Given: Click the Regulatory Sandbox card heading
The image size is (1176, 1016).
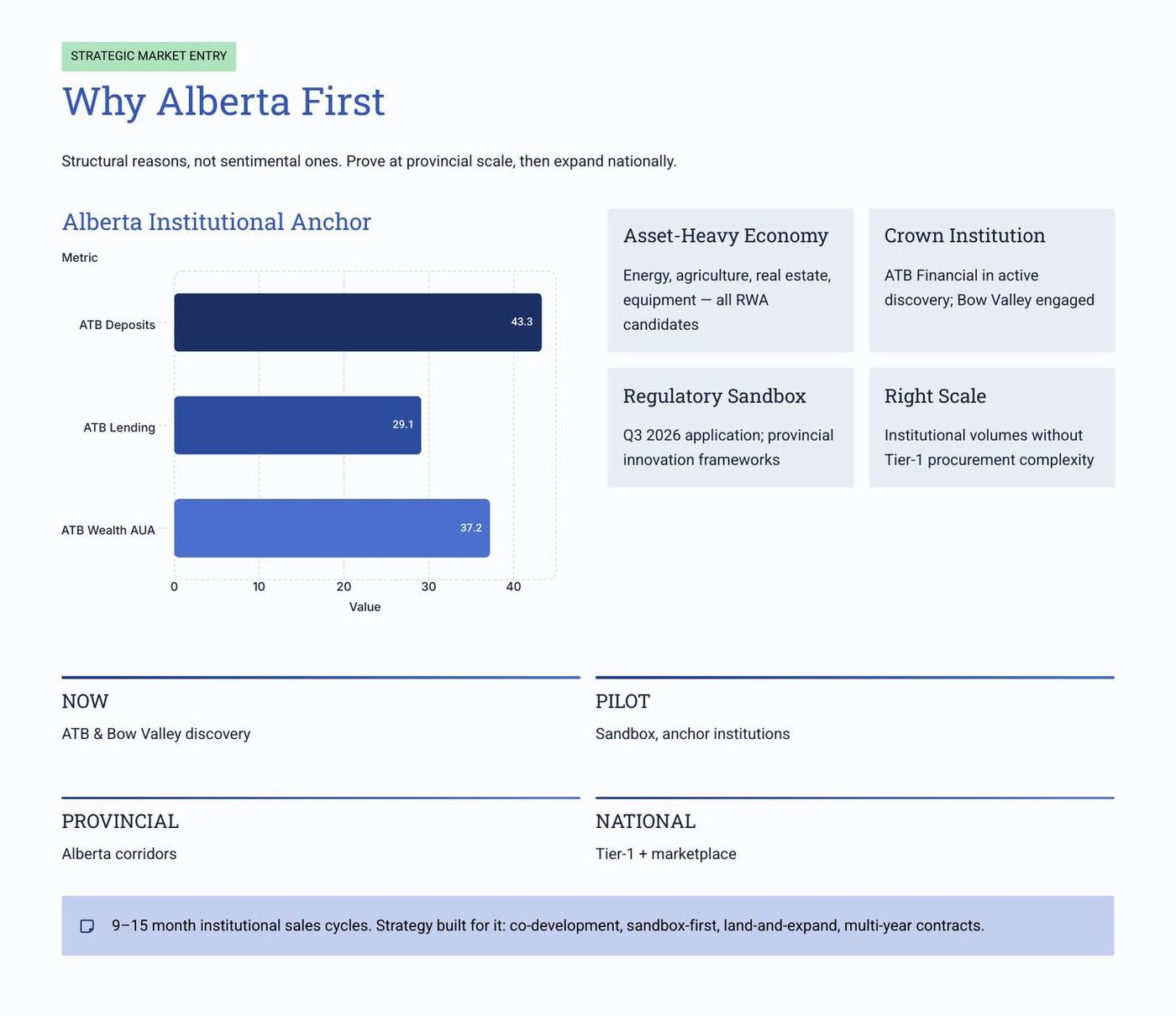Looking at the screenshot, I should click(x=715, y=396).
